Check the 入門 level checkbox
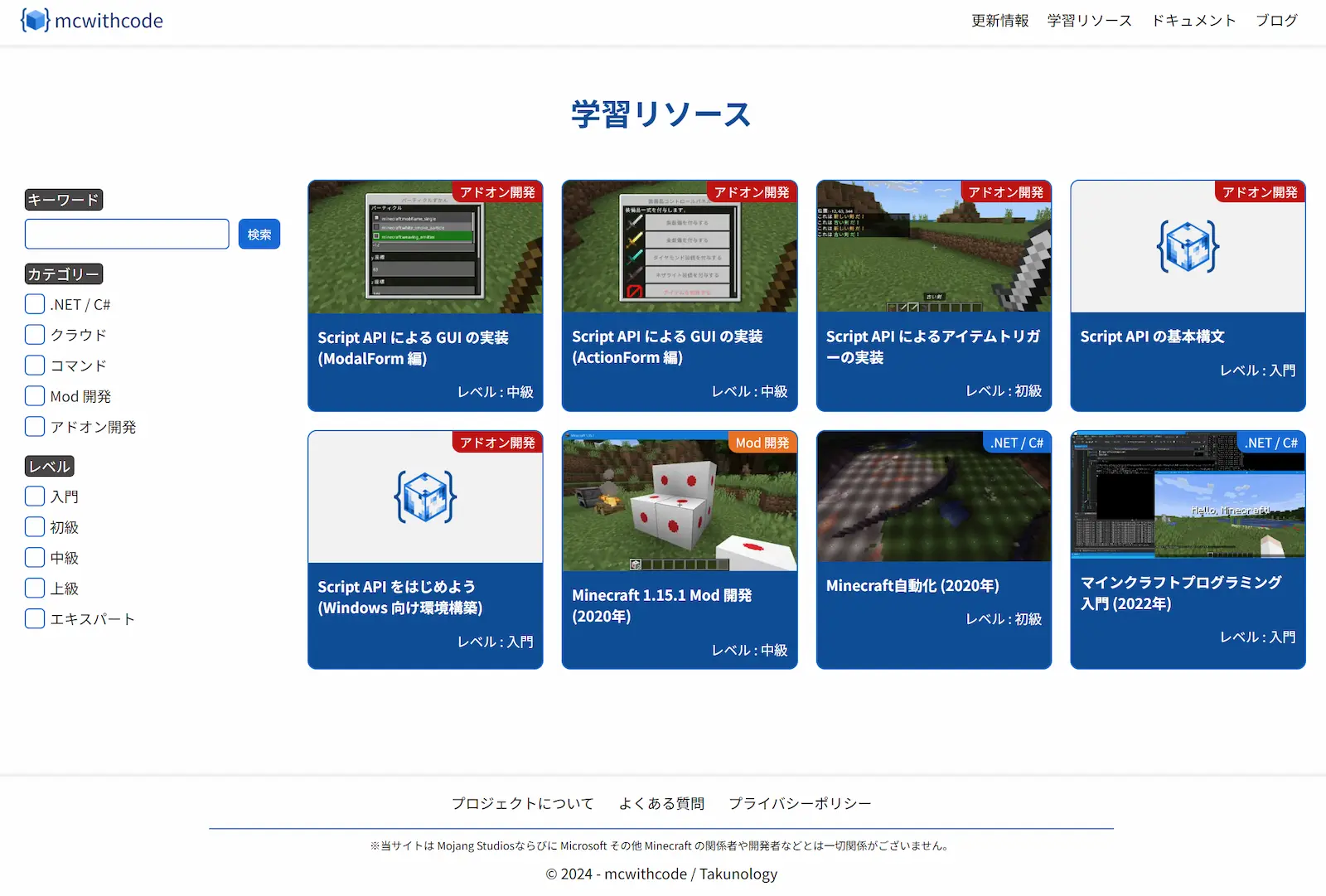 (35, 496)
